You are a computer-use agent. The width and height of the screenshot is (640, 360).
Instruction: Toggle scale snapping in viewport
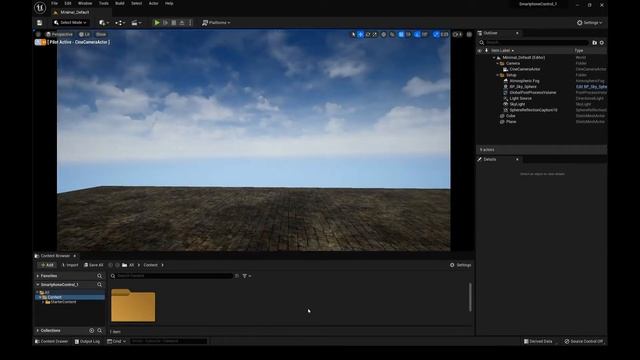click(x=436, y=35)
